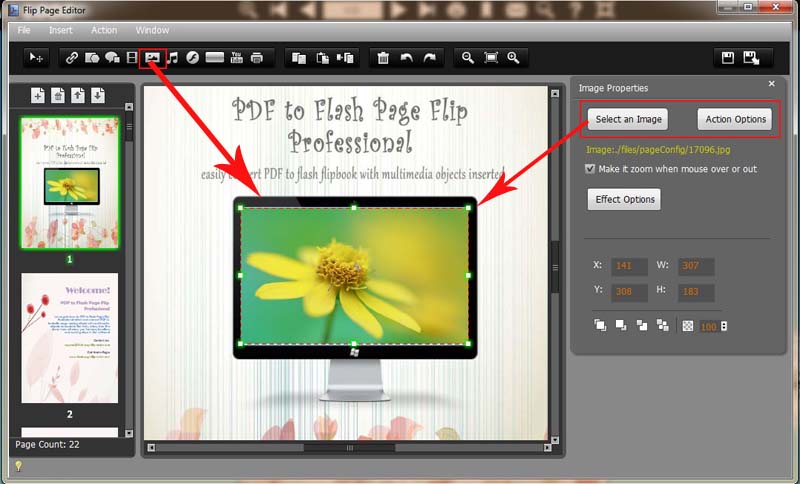
Task: Click the 'Page Count: 22' status text
Action: pos(47,445)
